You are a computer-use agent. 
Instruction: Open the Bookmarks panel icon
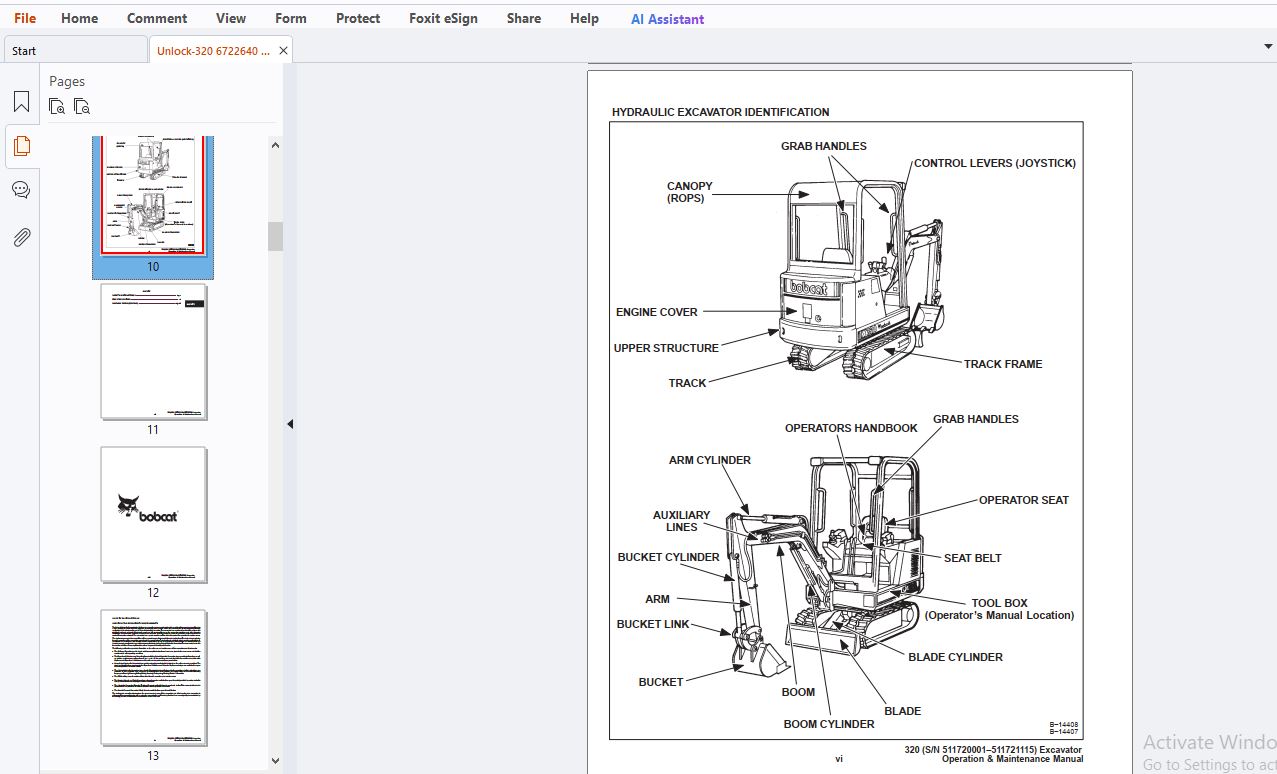pyautogui.click(x=21, y=101)
